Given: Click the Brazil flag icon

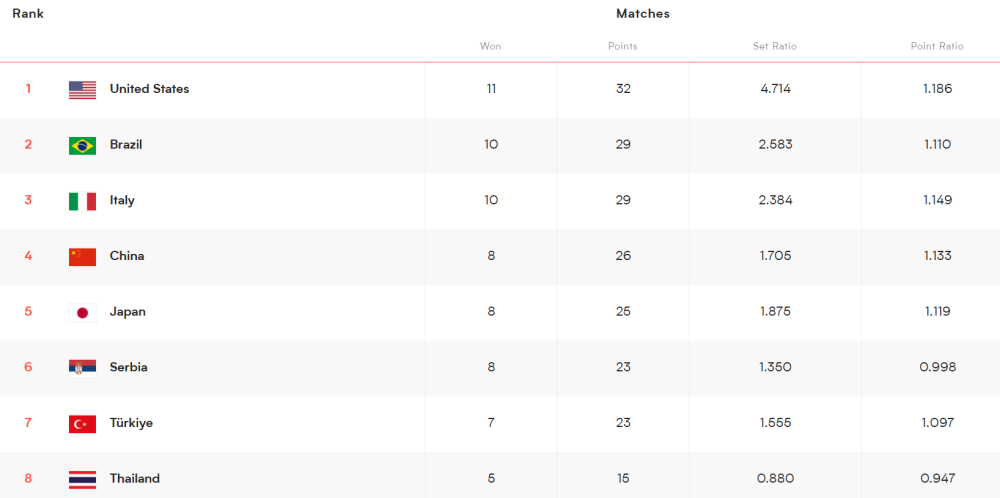Looking at the screenshot, I should click(x=82, y=145).
